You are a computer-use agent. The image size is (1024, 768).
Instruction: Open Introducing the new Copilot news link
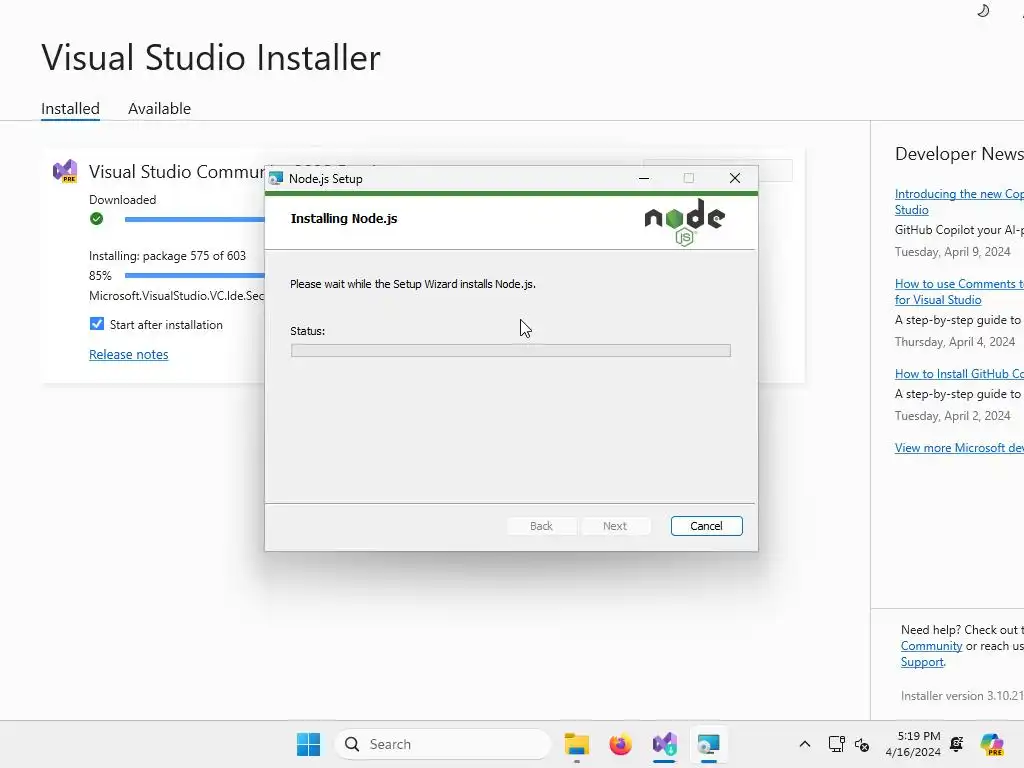959,202
